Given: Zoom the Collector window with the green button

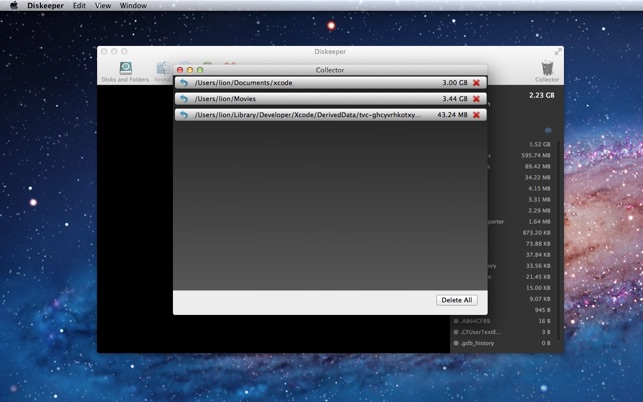Looking at the screenshot, I should [200, 70].
